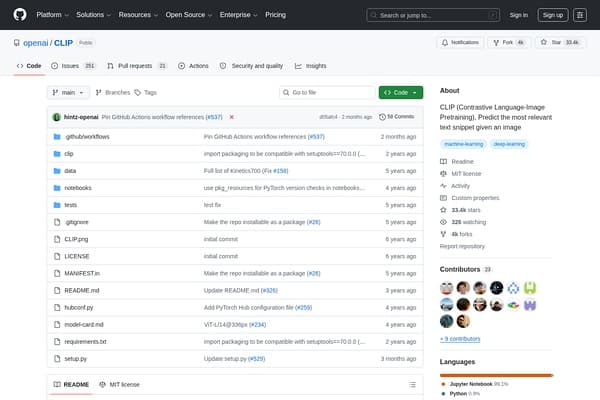600x400 pixels.
Task: Open the setup.py file
Action: click(75, 359)
